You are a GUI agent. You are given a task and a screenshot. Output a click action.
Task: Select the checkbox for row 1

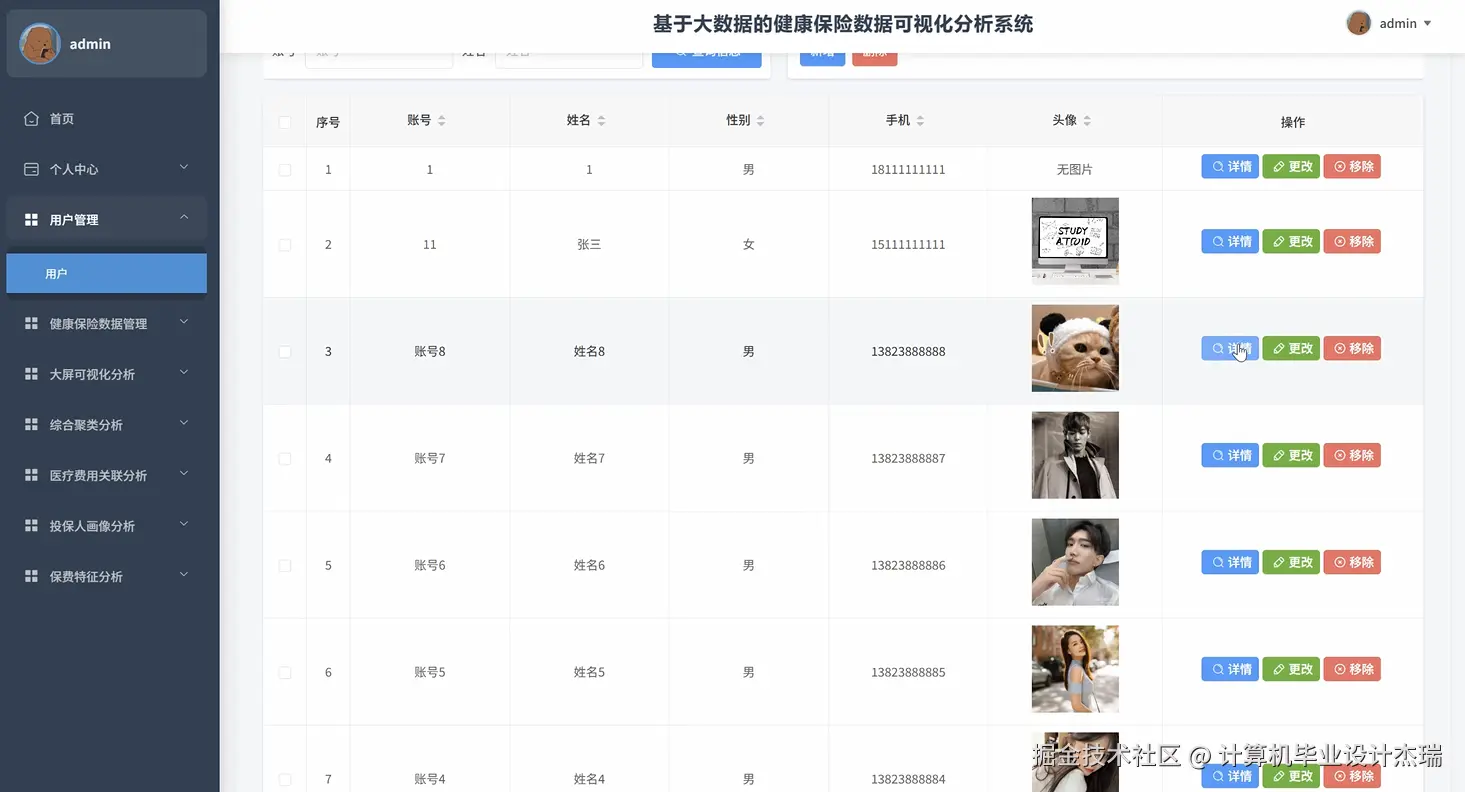(285, 170)
